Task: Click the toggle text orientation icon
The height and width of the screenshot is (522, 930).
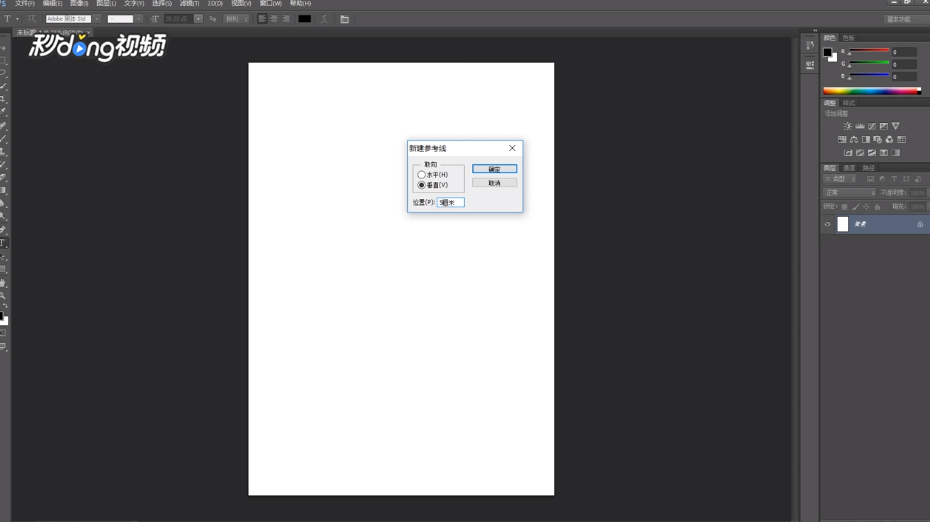Action: (32, 19)
